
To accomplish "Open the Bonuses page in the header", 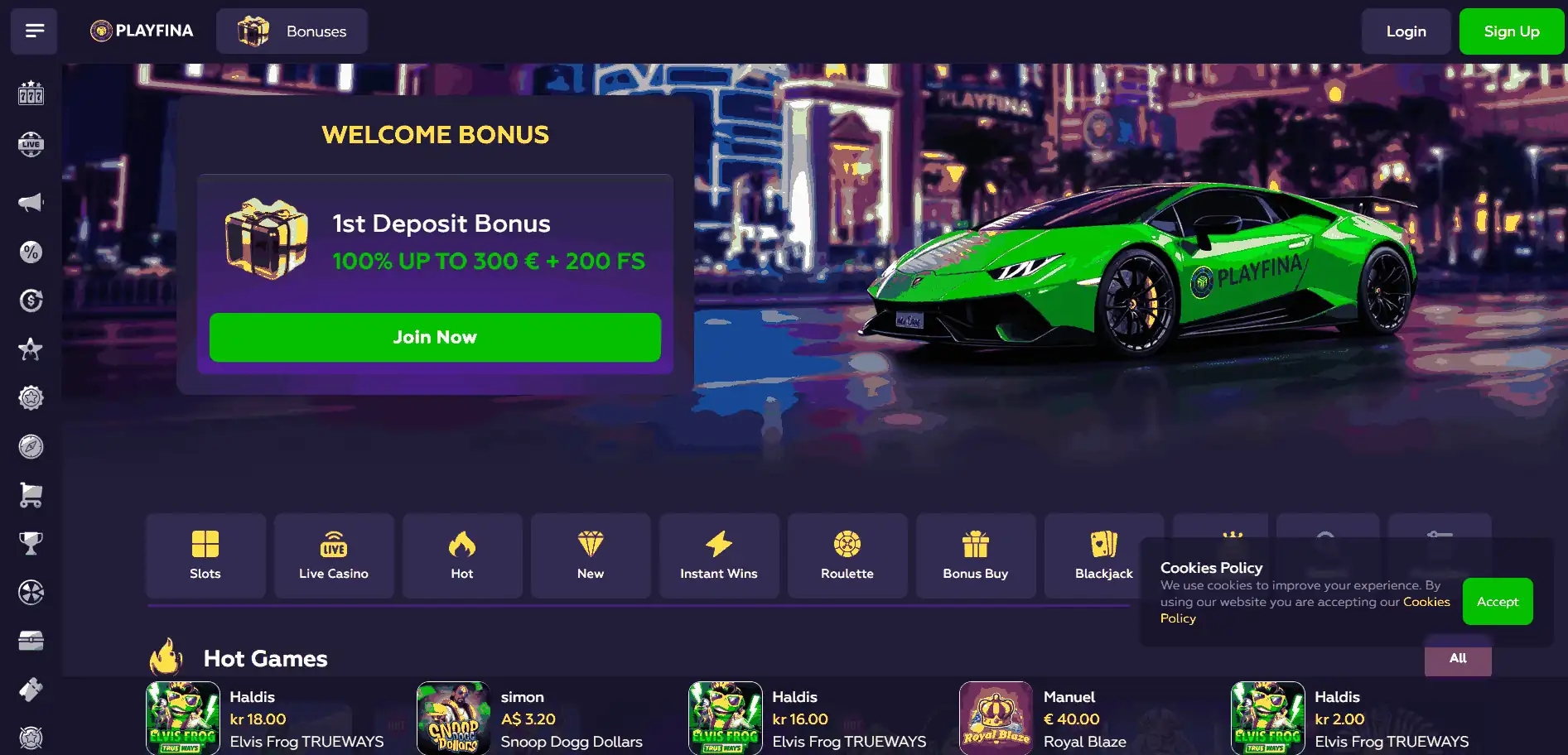I will click(292, 31).
